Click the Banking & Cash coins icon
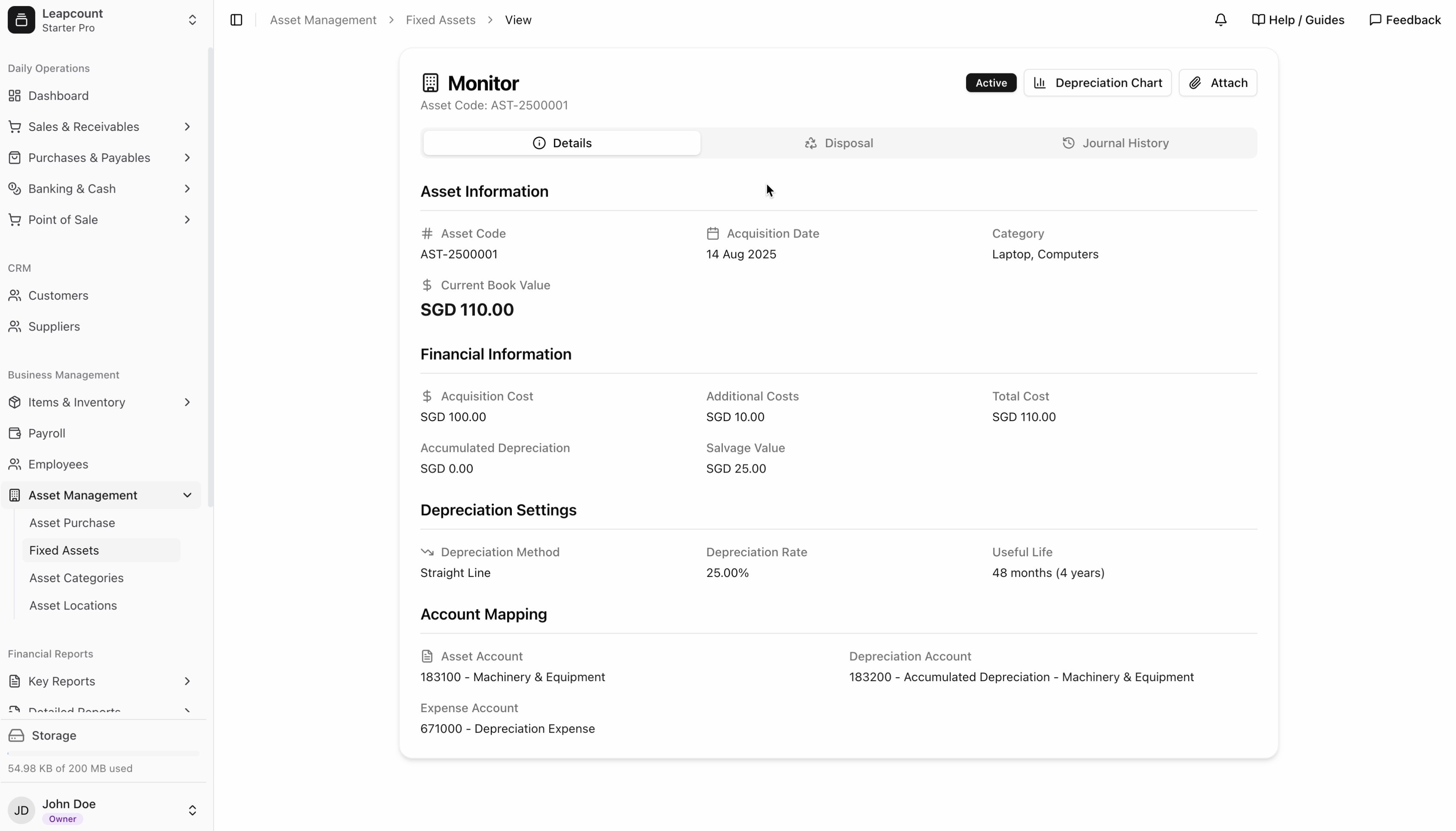This screenshot has height=831, width=1456. (15, 188)
